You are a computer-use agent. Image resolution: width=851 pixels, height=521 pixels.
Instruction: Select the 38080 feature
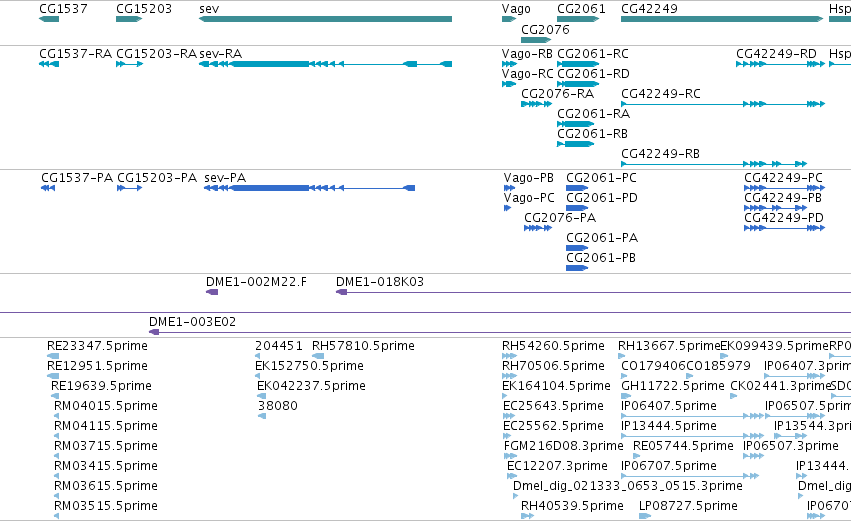(x=262, y=416)
